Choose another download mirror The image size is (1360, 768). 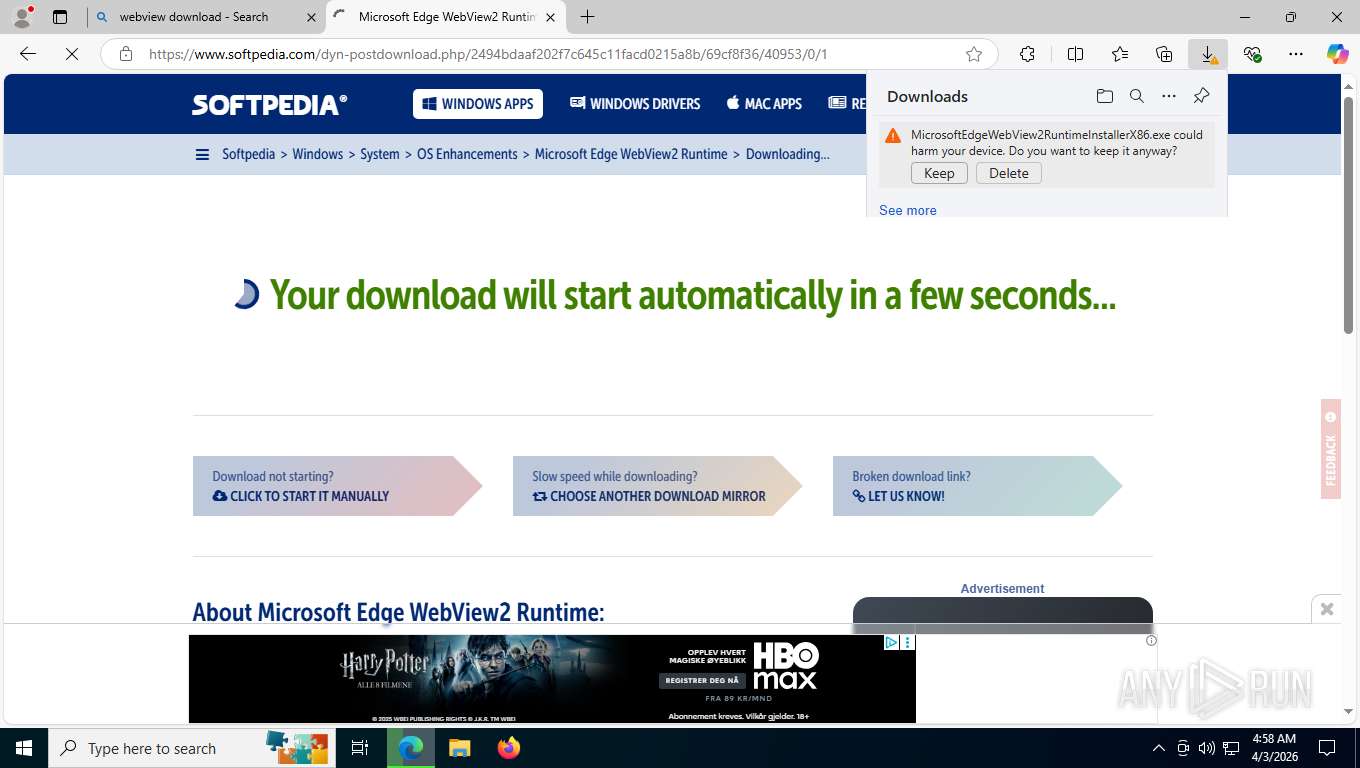pyautogui.click(x=658, y=486)
